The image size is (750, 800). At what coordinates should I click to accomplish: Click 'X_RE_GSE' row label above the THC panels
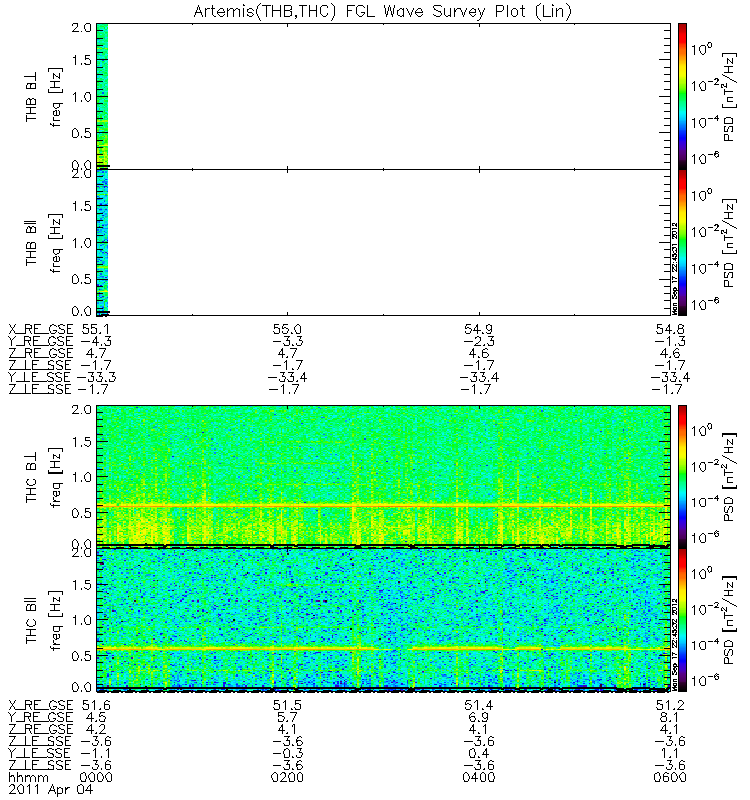41,329
